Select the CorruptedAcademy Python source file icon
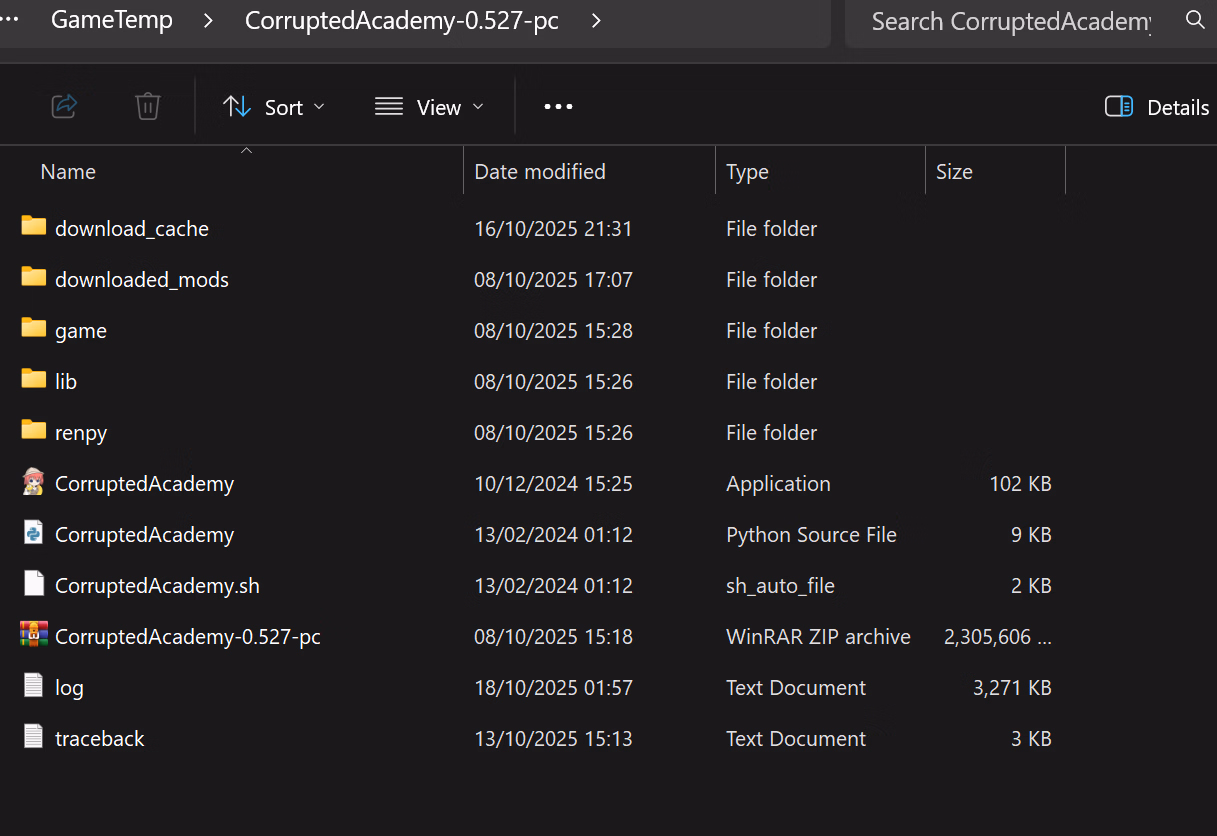1217x836 pixels. (x=33, y=534)
